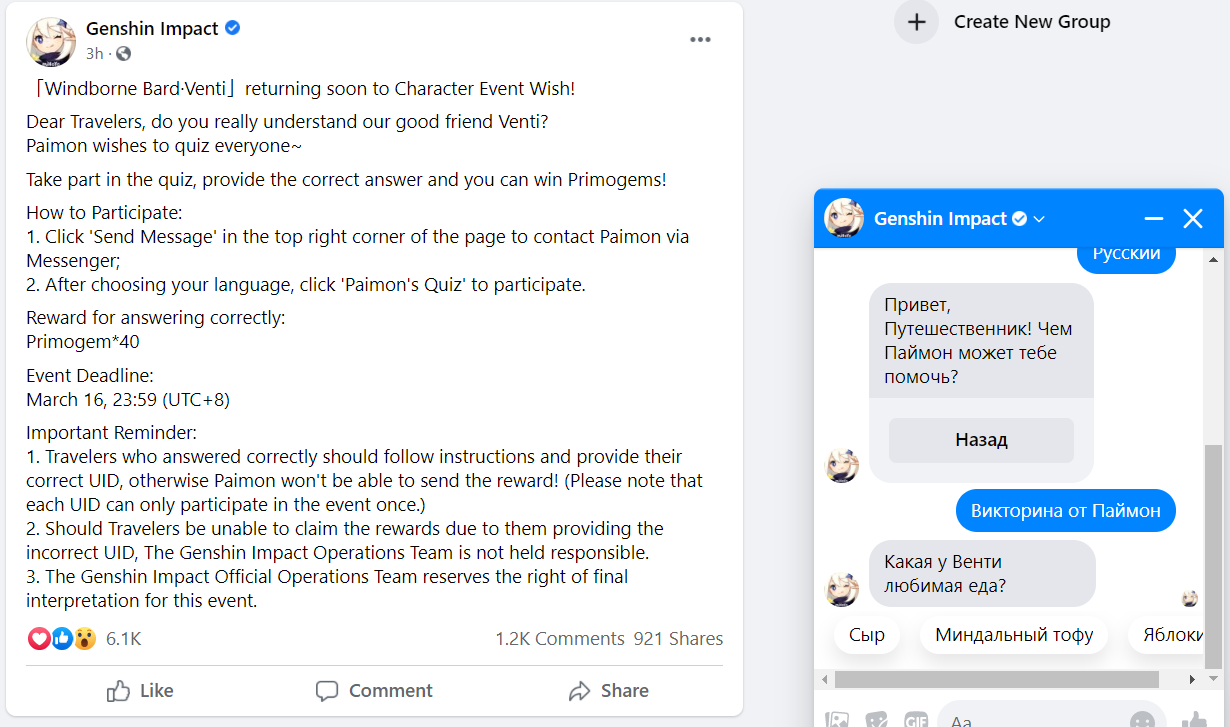Open post options three-dot menu
This screenshot has width=1230, height=727.
(x=700, y=40)
